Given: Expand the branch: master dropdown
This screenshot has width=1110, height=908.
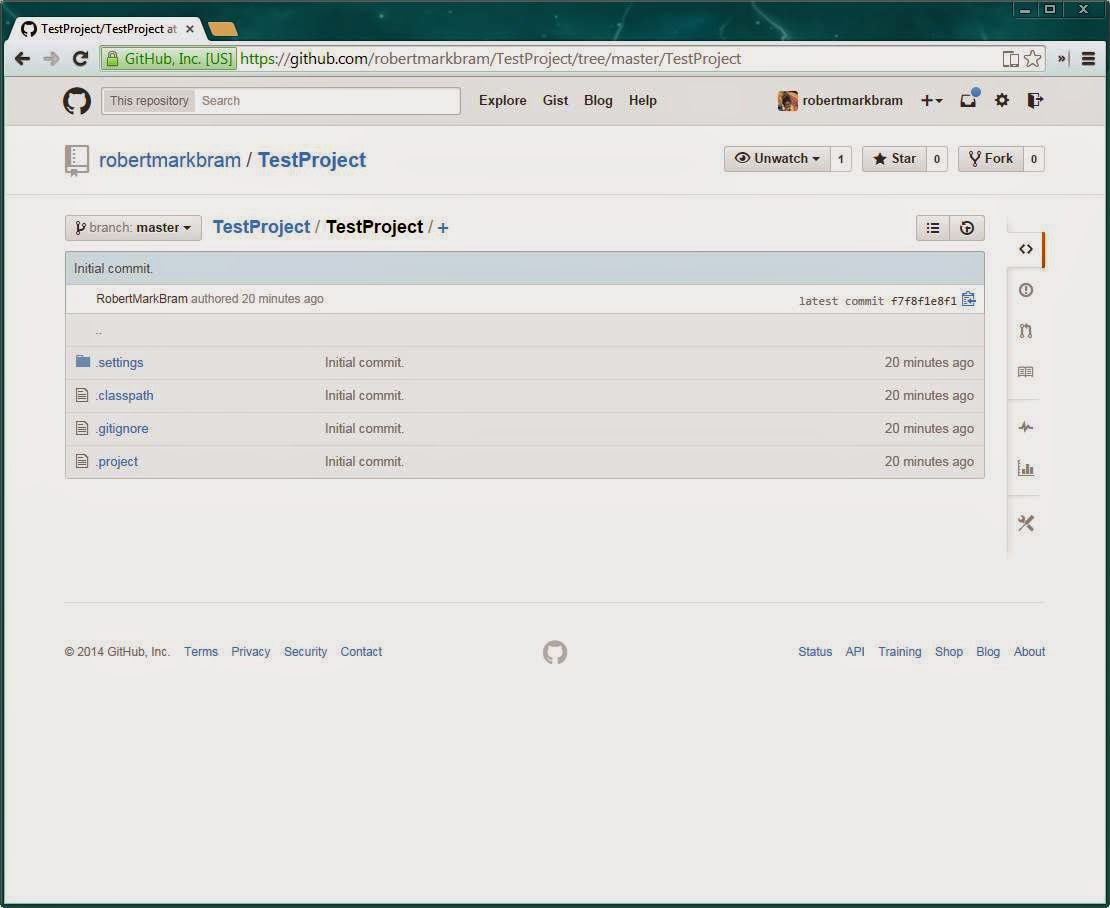Looking at the screenshot, I should point(133,227).
